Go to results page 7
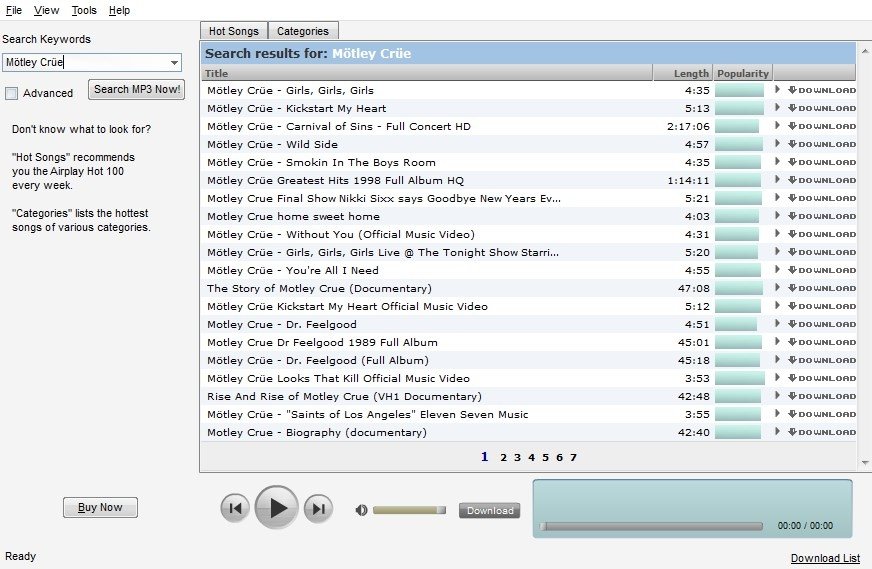This screenshot has width=872, height=569. tap(573, 457)
